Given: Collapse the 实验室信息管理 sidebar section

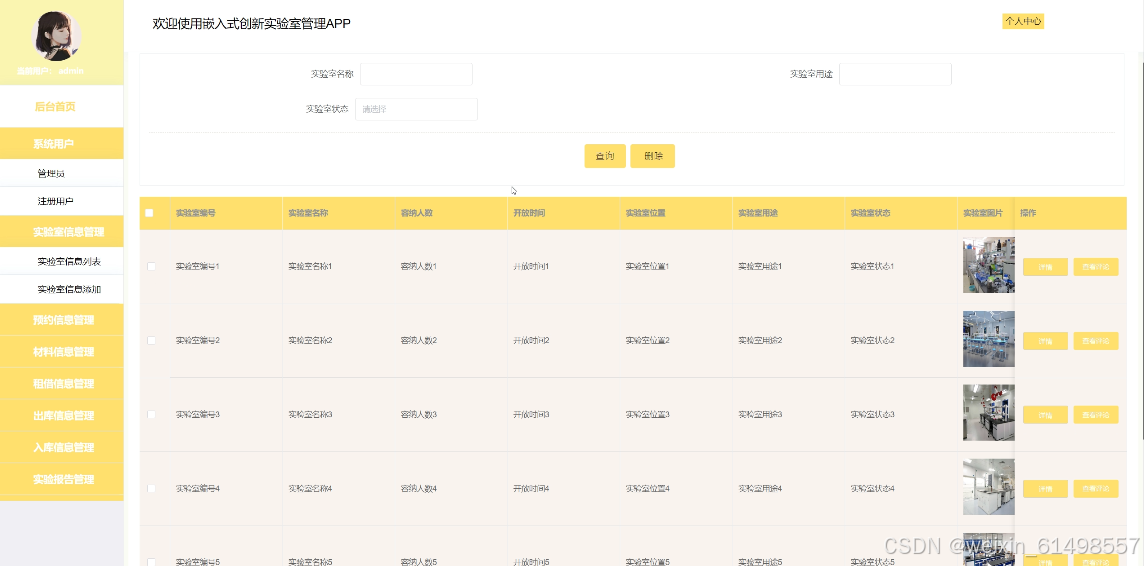Looking at the screenshot, I should 62,232.
